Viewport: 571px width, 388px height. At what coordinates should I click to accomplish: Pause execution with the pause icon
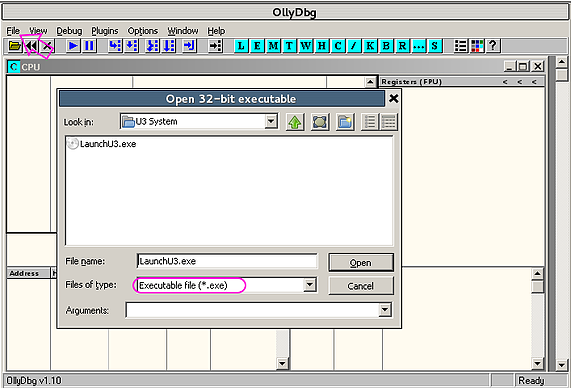[89, 46]
